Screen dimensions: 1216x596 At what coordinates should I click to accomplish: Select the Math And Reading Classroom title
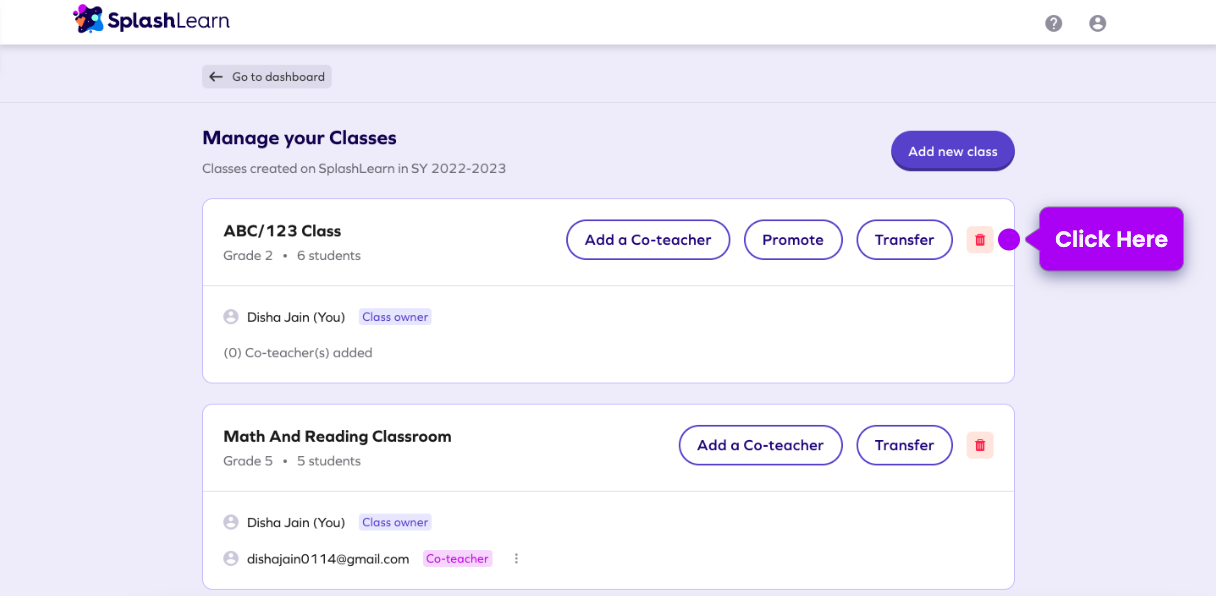coord(337,436)
